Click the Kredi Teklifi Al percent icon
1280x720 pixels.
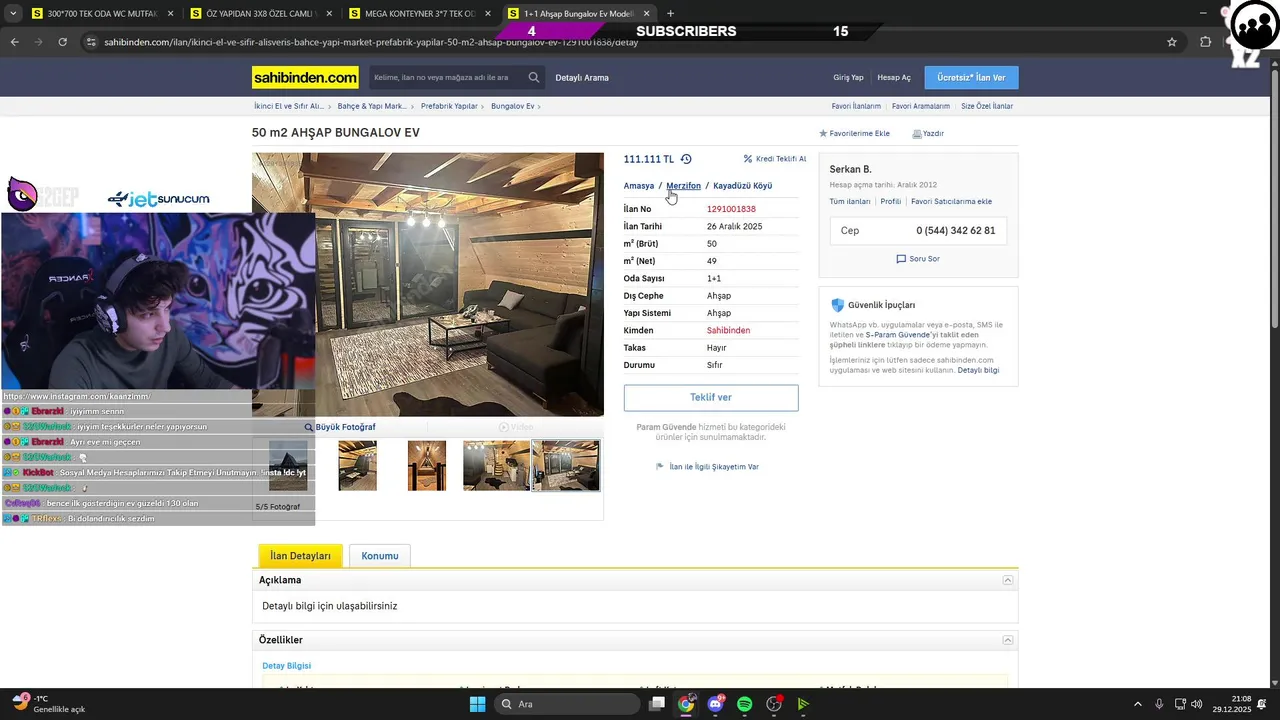pos(748,159)
